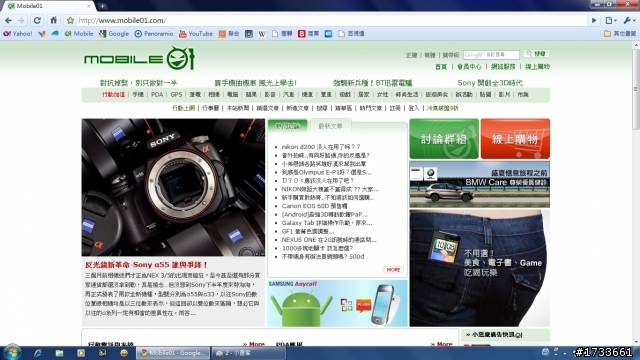
Task: Open the 線上購物 top link
Action: (537, 67)
